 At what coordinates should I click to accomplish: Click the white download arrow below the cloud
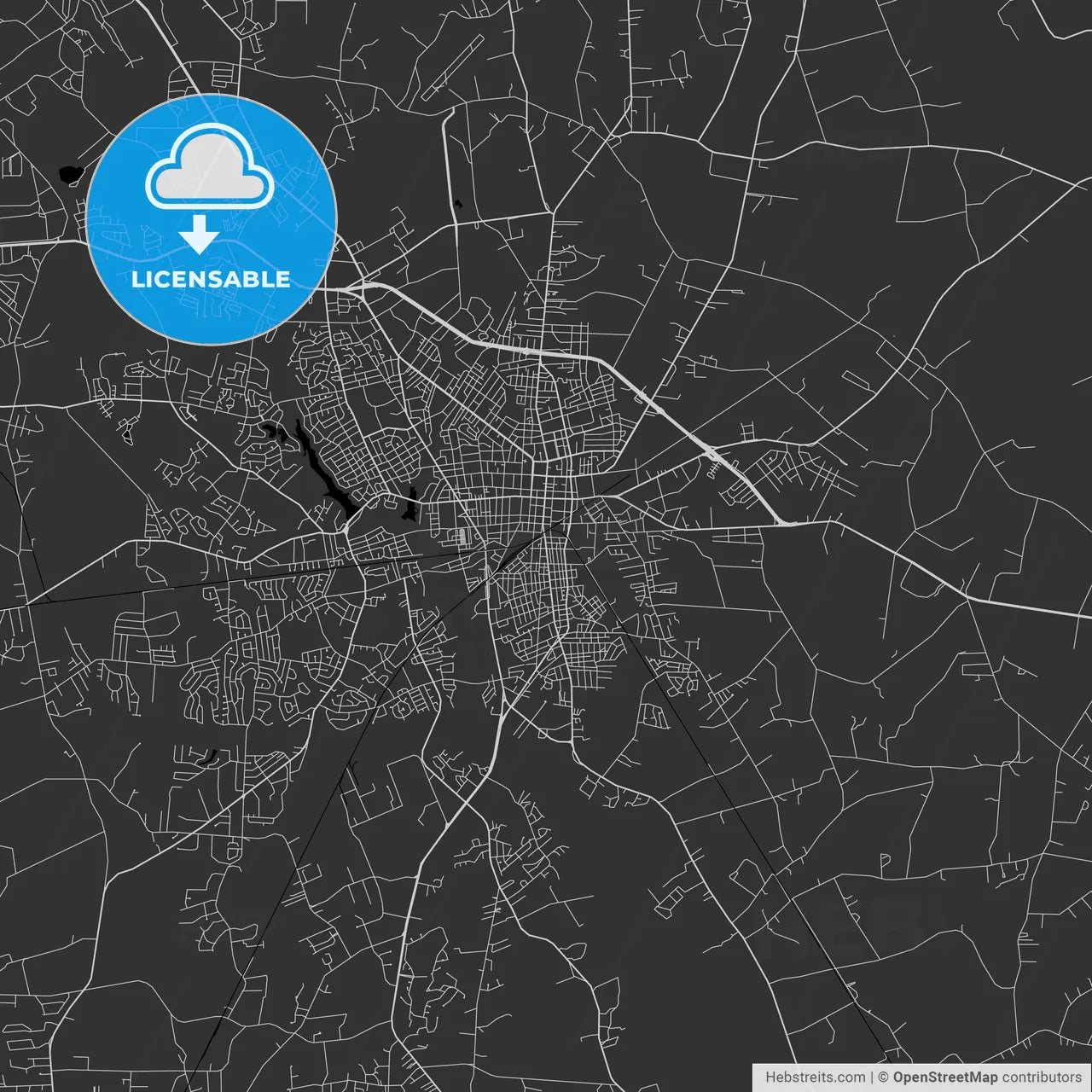200,235
